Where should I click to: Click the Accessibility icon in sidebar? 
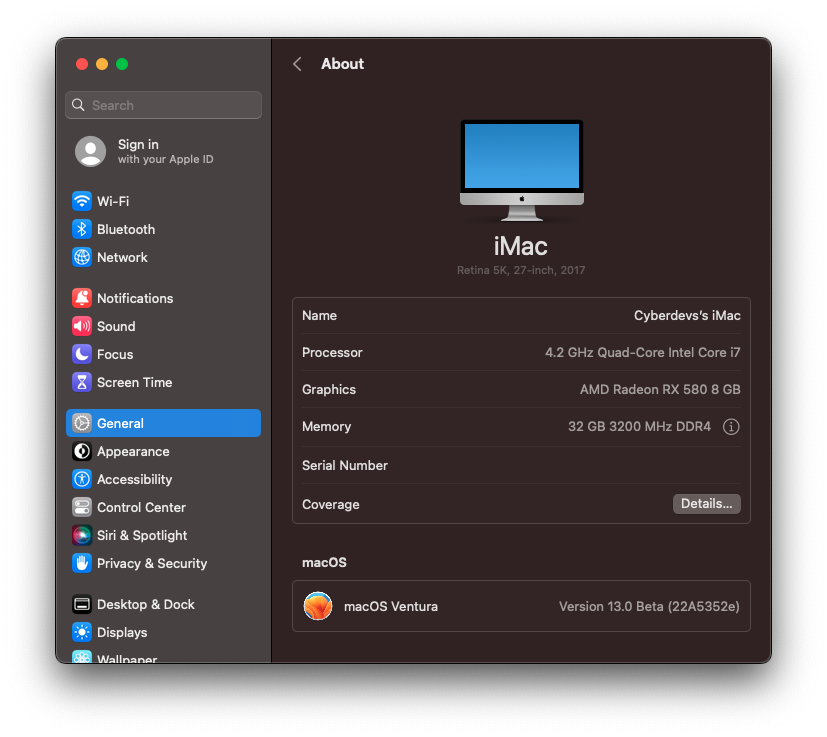click(82, 479)
